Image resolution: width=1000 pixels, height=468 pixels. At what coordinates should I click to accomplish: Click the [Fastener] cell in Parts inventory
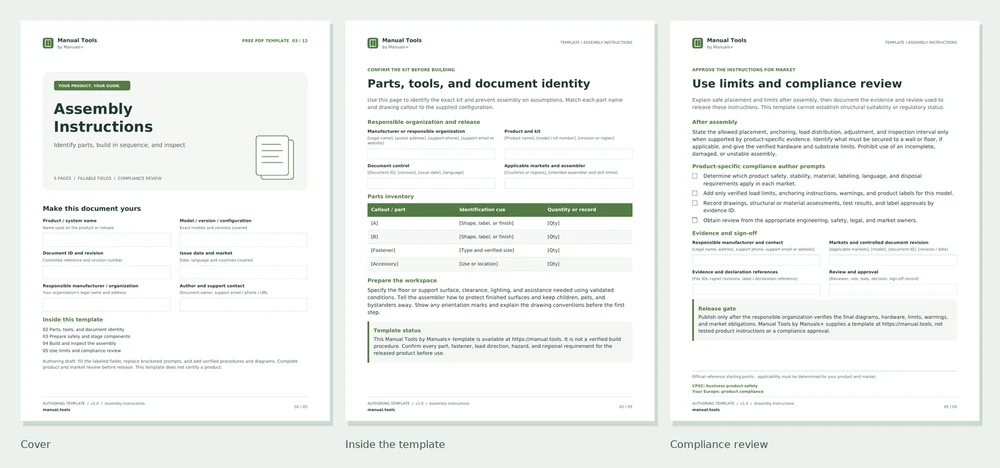pos(381,251)
